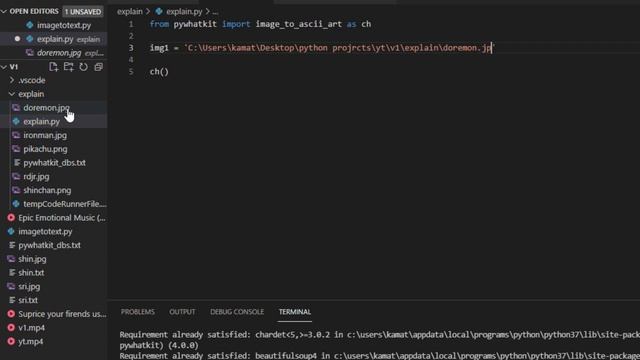The width and height of the screenshot is (640, 360).
Task: Select explain.py in open editors list
Action: click(x=55, y=39)
